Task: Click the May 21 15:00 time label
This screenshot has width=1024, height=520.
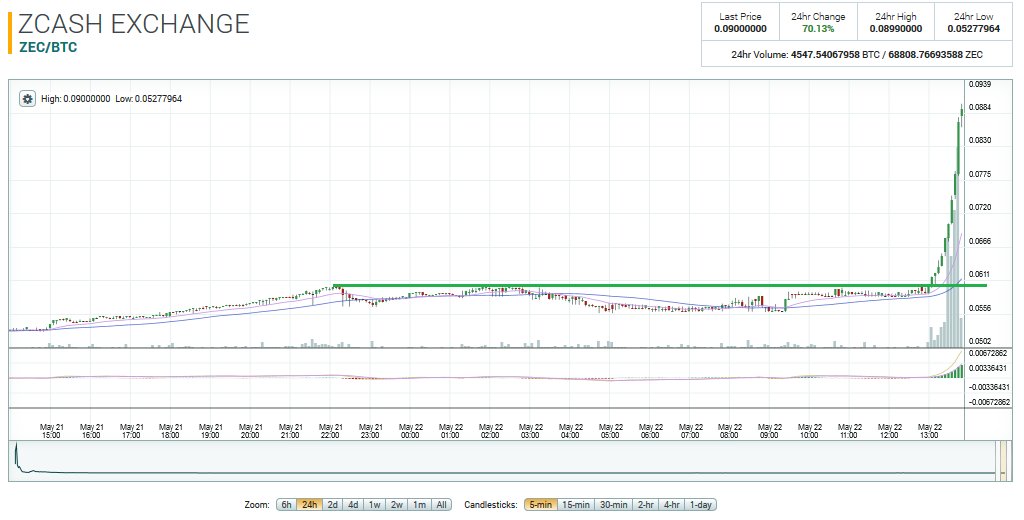Action: click(51, 431)
